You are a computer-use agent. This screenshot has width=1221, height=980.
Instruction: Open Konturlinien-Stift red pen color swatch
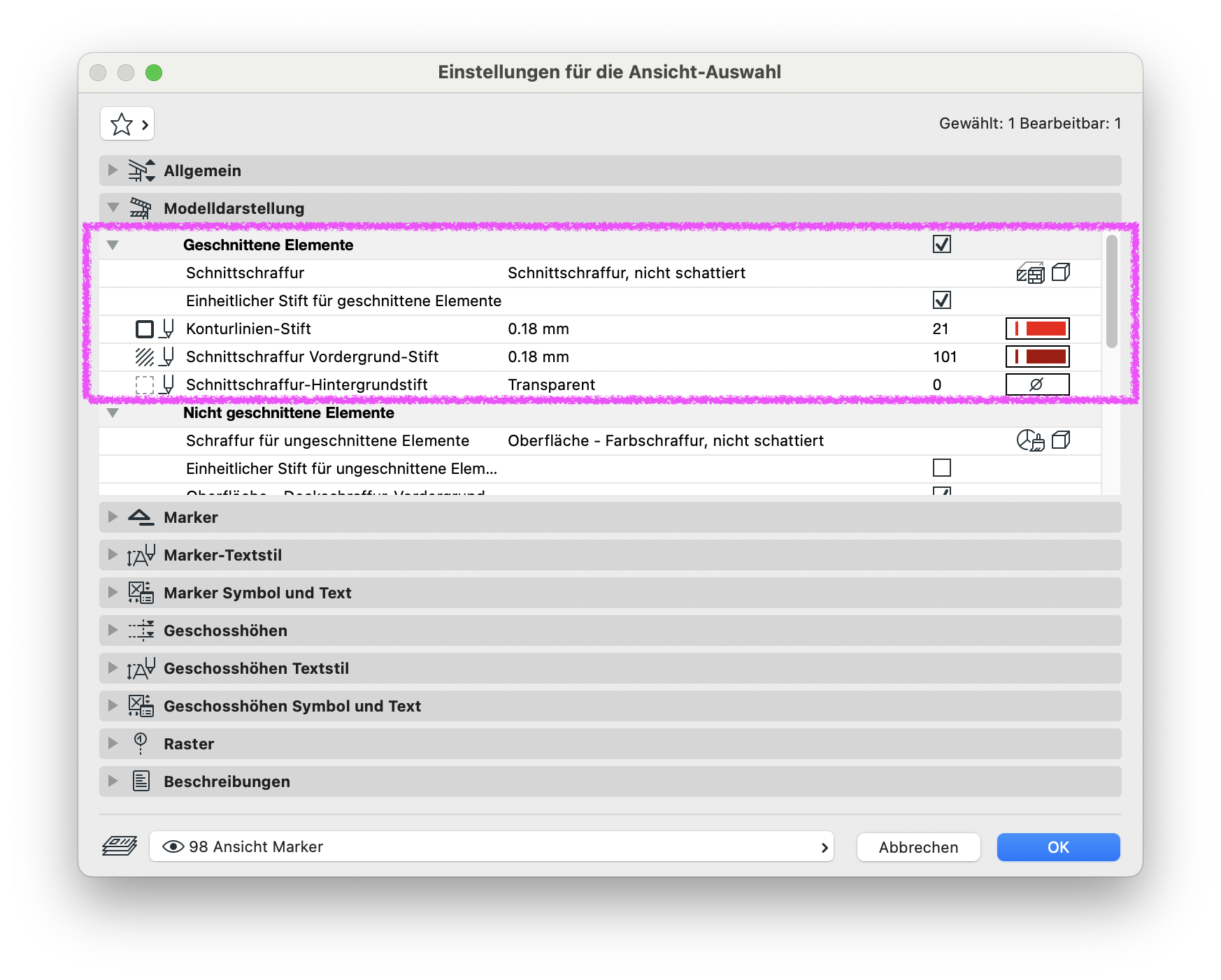coord(1038,329)
